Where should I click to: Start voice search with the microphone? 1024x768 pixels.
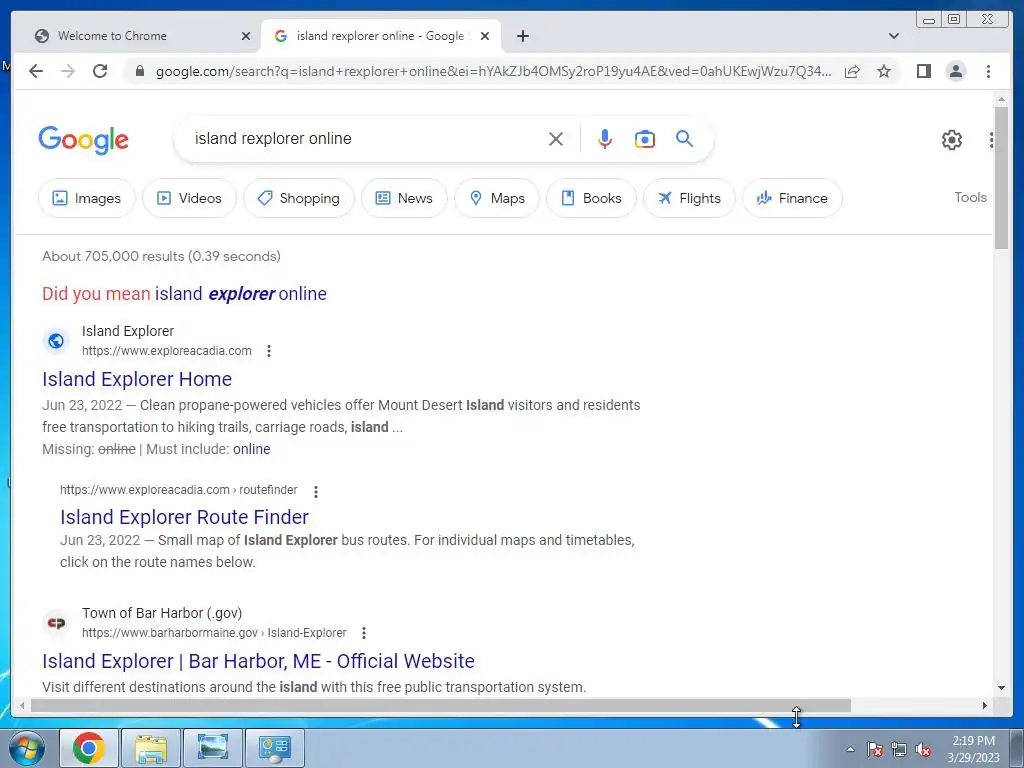pyautogui.click(x=605, y=138)
